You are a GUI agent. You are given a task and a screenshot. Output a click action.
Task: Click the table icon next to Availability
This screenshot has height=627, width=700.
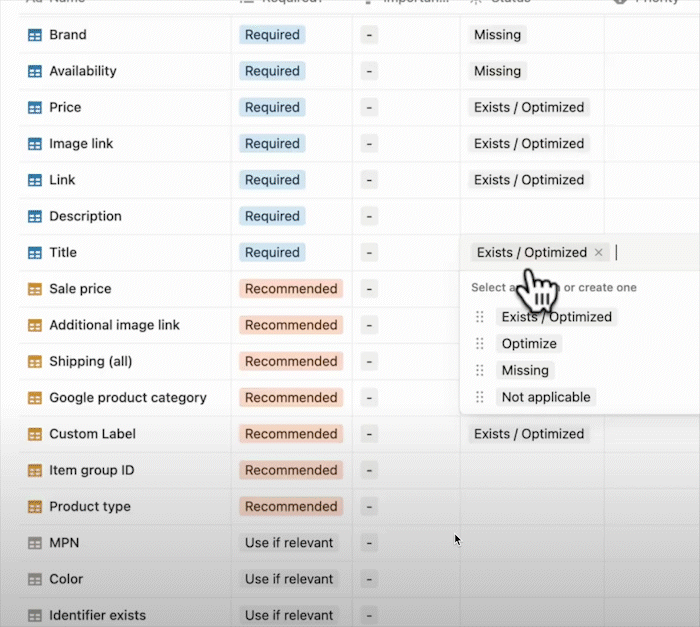[35, 71]
